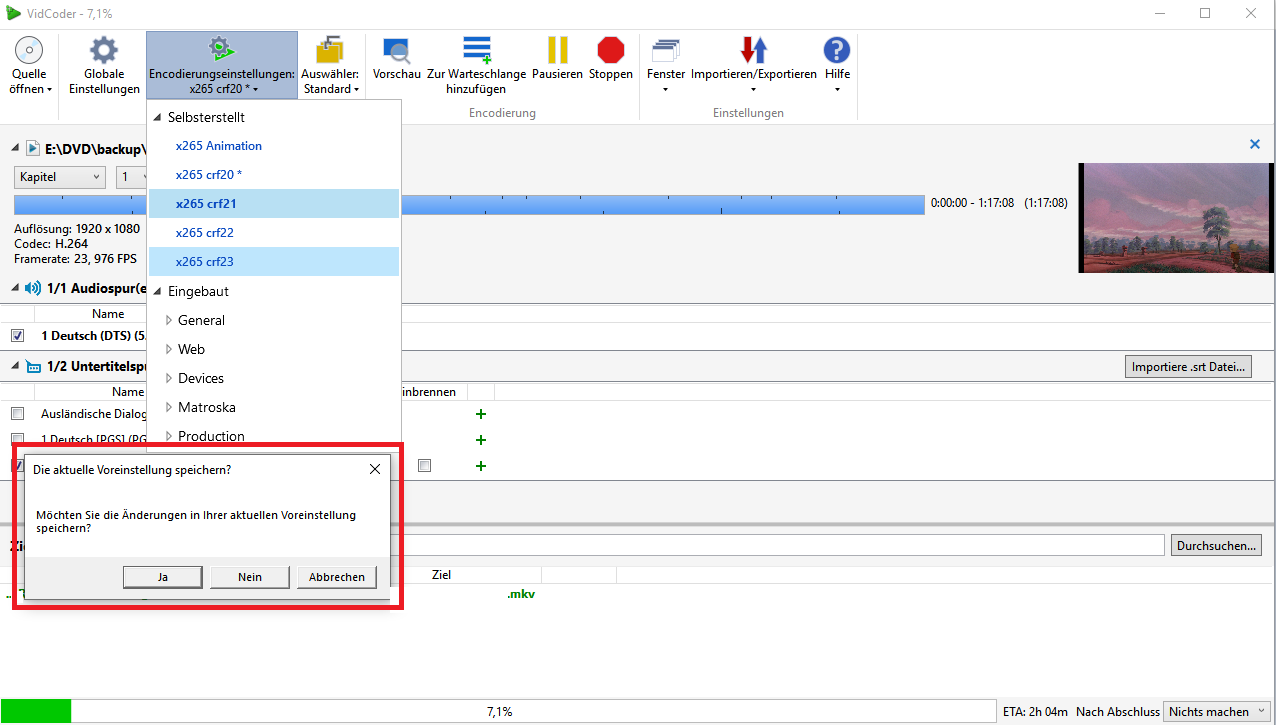Viewport: 1276px width, 725px height.
Task: Open Globale Einstellungen
Action: pyautogui.click(x=103, y=63)
